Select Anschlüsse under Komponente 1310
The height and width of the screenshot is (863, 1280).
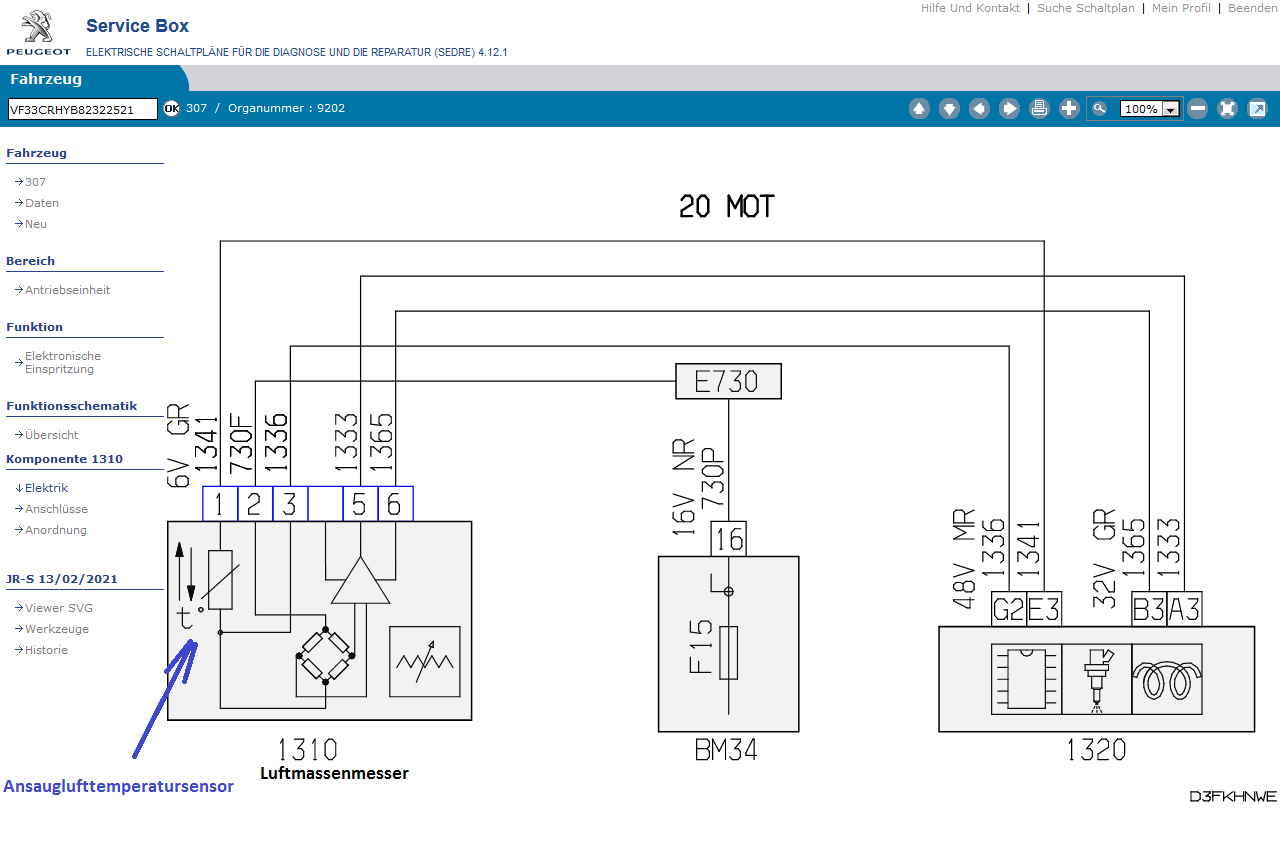(x=56, y=509)
